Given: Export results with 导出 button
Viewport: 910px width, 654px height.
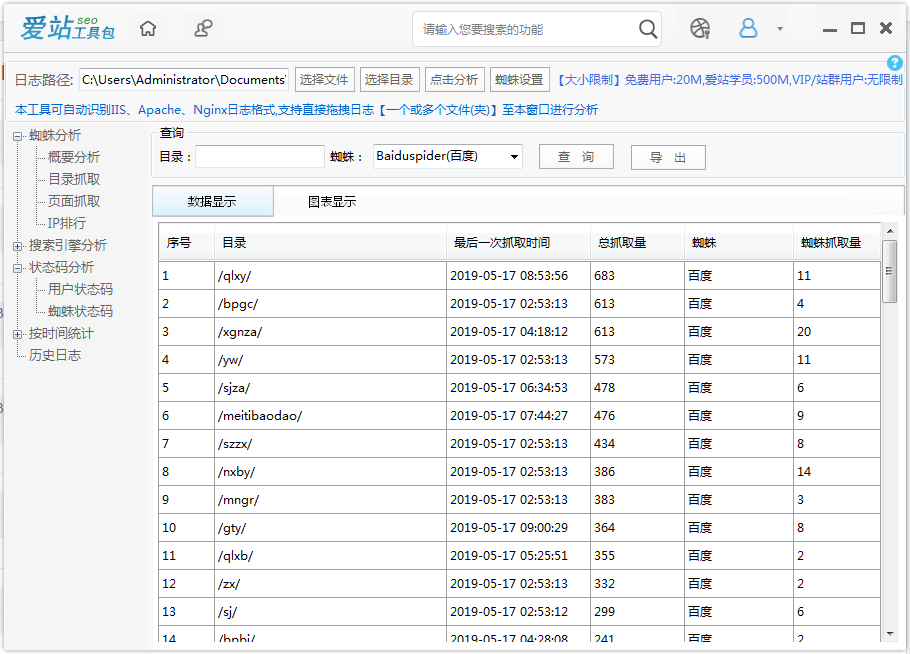Looking at the screenshot, I should pos(668,157).
